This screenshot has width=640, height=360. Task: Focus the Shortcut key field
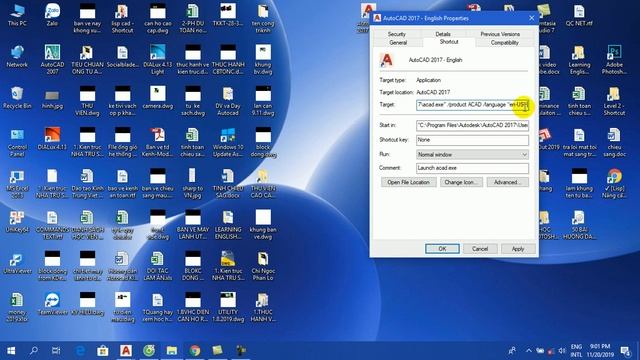(472, 140)
